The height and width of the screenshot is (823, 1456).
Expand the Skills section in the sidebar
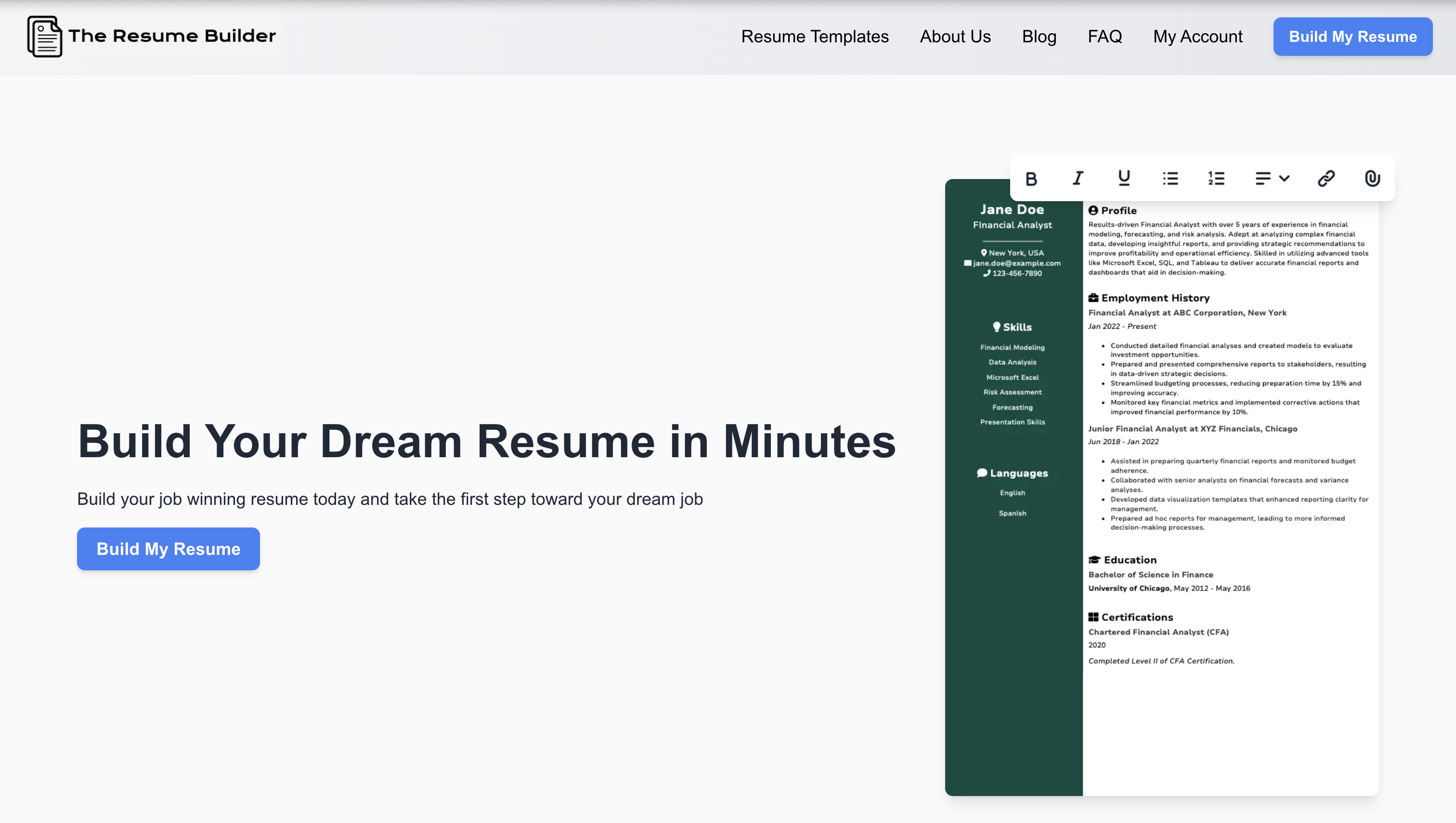tap(1012, 327)
